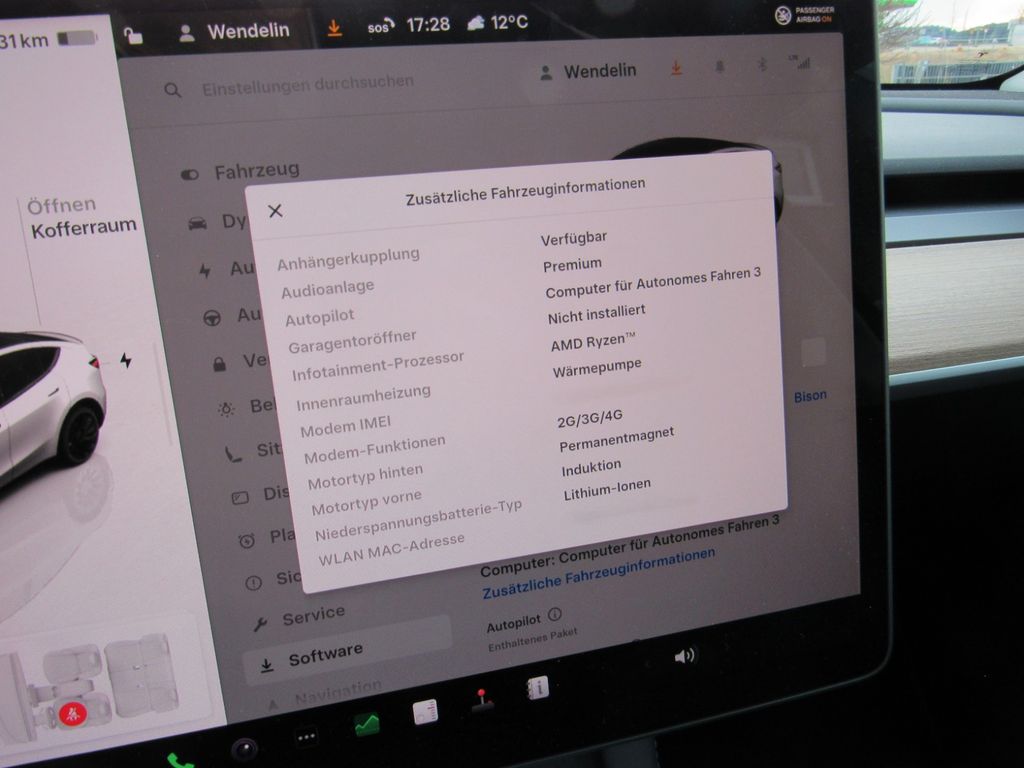This screenshot has width=1024, height=768.
Task: Open the Arcade joystick app
Action: point(483,700)
